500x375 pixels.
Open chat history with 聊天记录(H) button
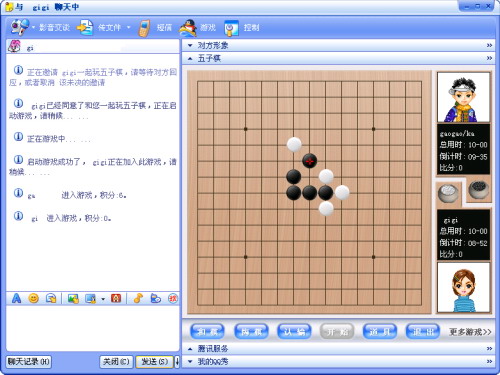click(x=29, y=362)
